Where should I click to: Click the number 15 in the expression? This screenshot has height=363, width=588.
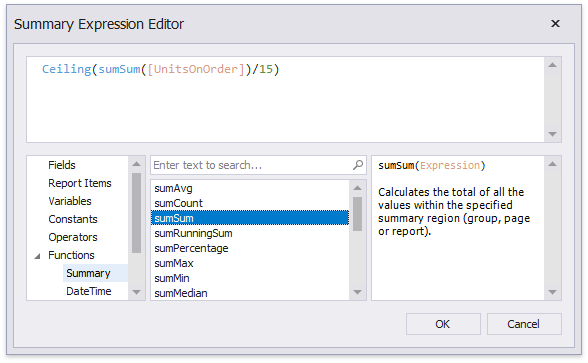click(266, 69)
